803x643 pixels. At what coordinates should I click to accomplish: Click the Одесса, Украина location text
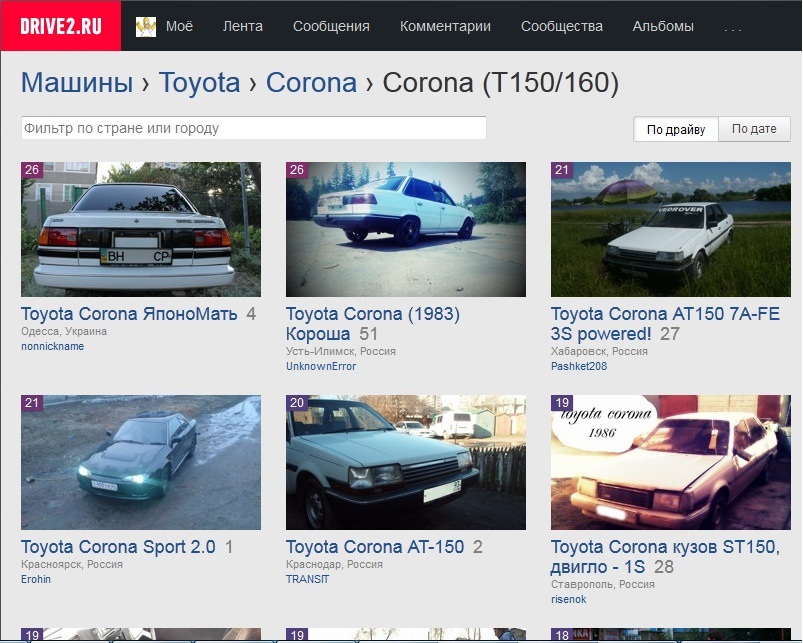[64, 331]
